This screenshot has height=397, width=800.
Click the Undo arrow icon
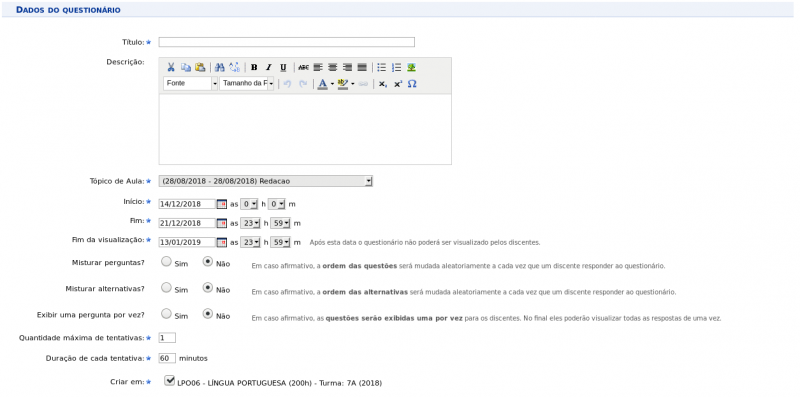coord(287,84)
